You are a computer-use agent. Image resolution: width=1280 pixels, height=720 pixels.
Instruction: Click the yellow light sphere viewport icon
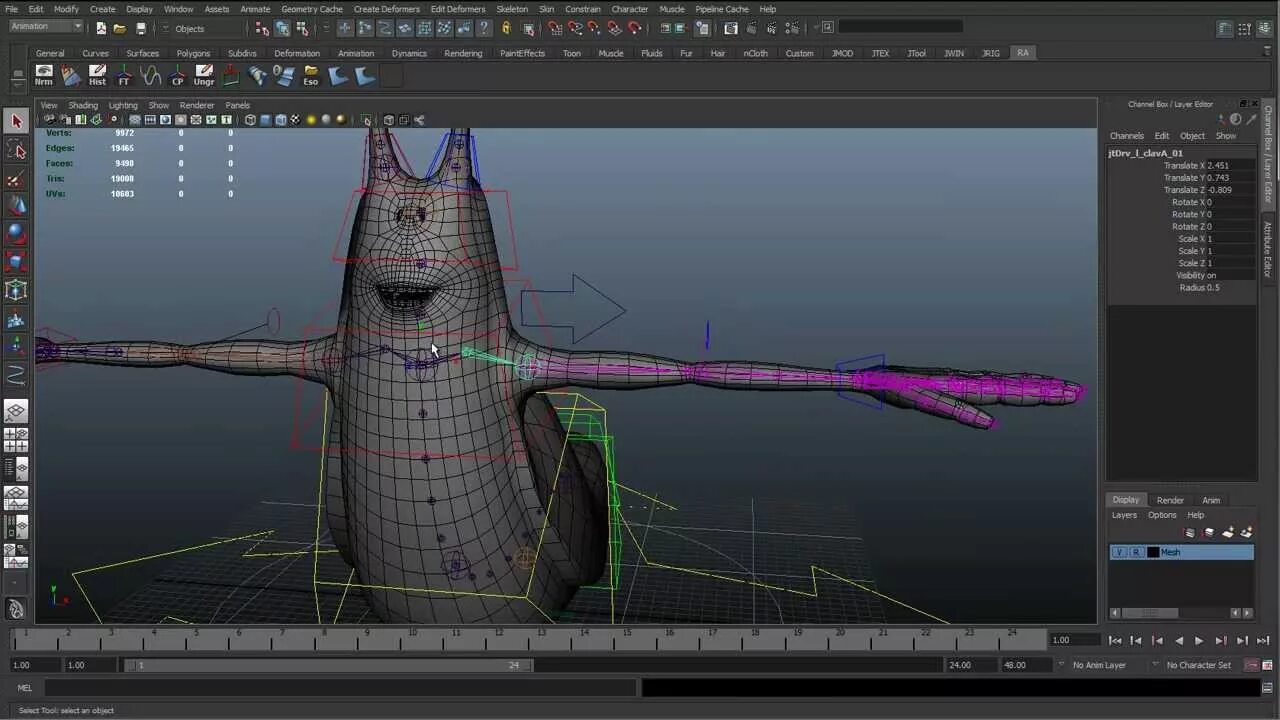[x=311, y=120]
